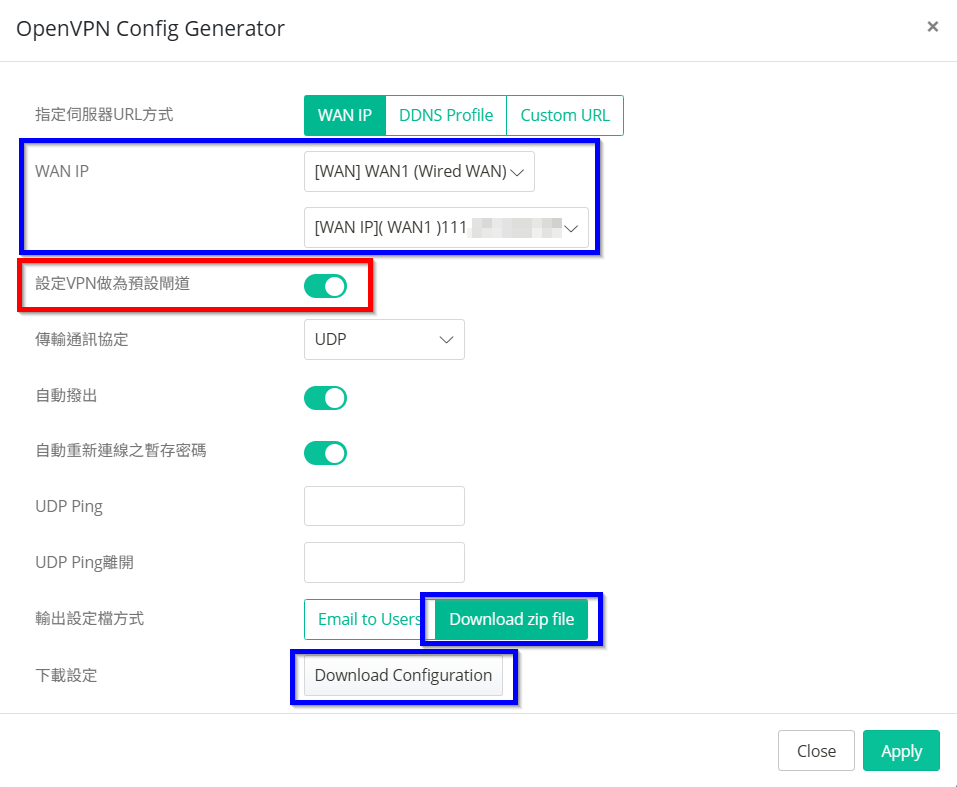Switch to DDNS Profile option

pos(446,115)
